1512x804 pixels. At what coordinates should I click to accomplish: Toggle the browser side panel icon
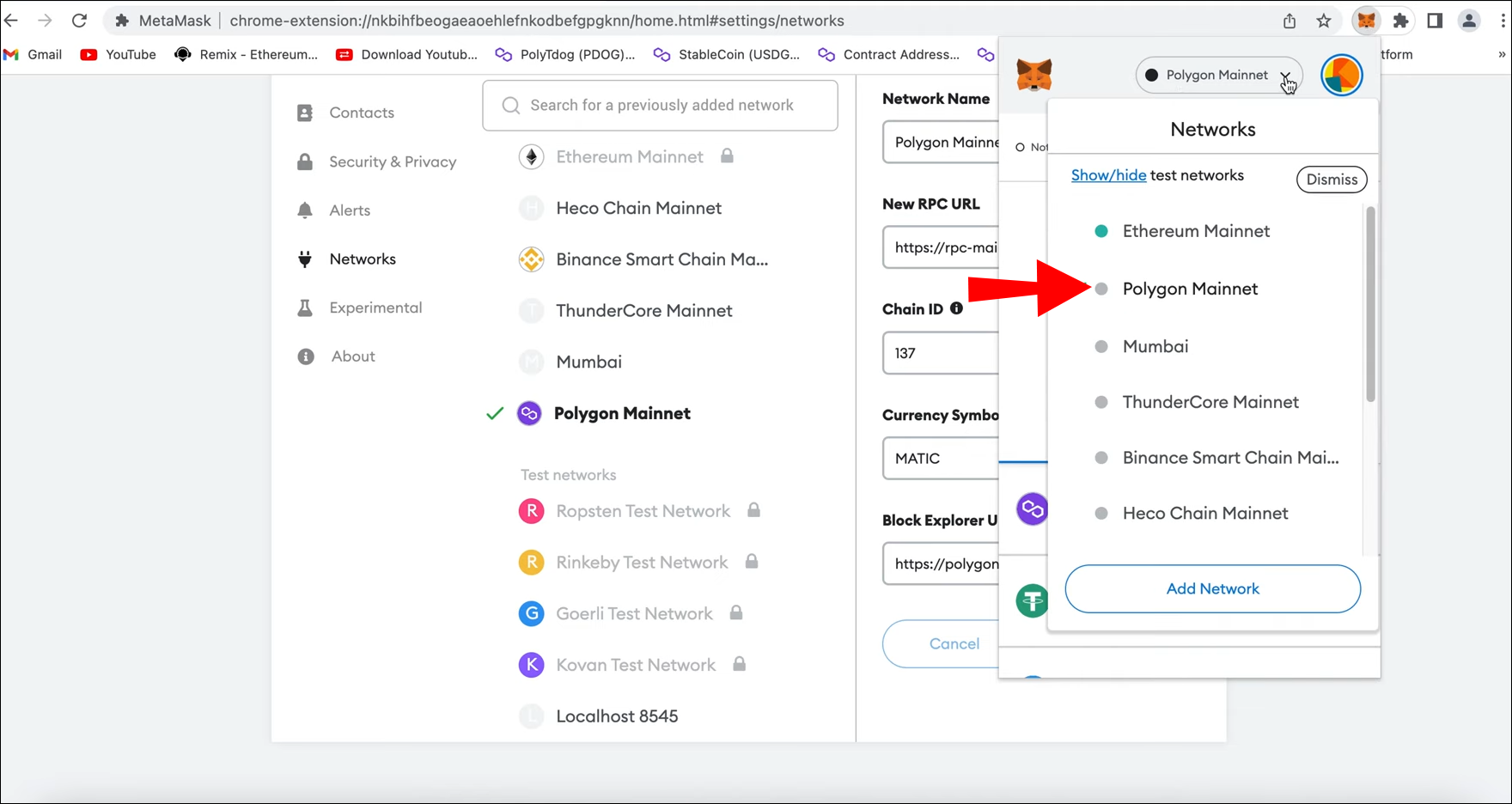click(1435, 21)
